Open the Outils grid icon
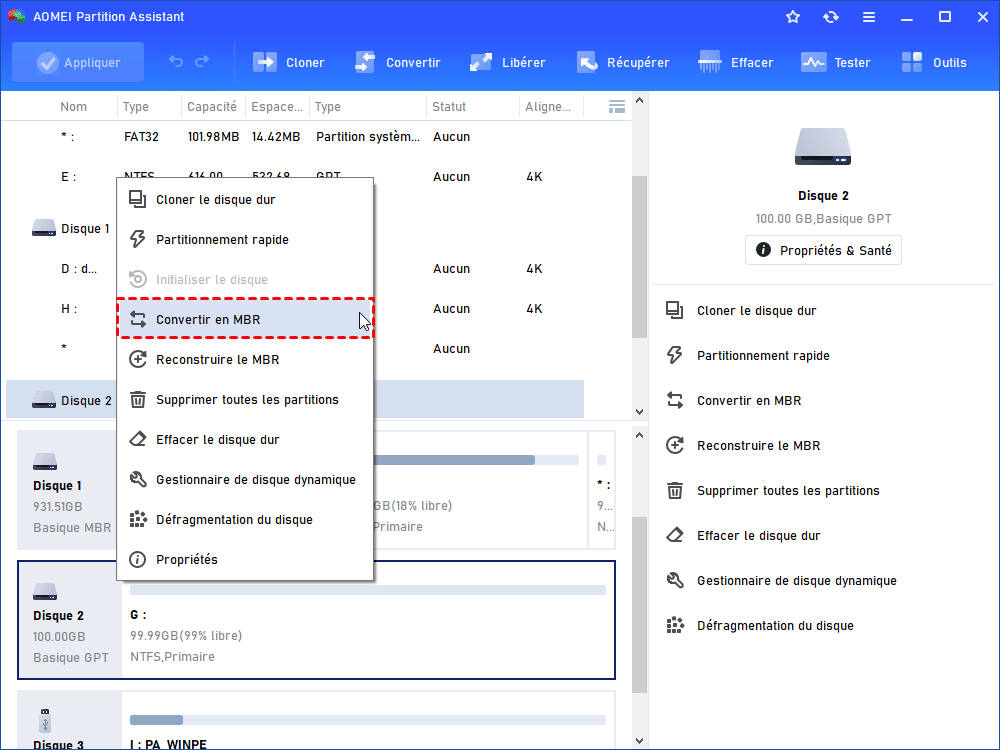Screen dimensions: 1000x750 (912, 62)
